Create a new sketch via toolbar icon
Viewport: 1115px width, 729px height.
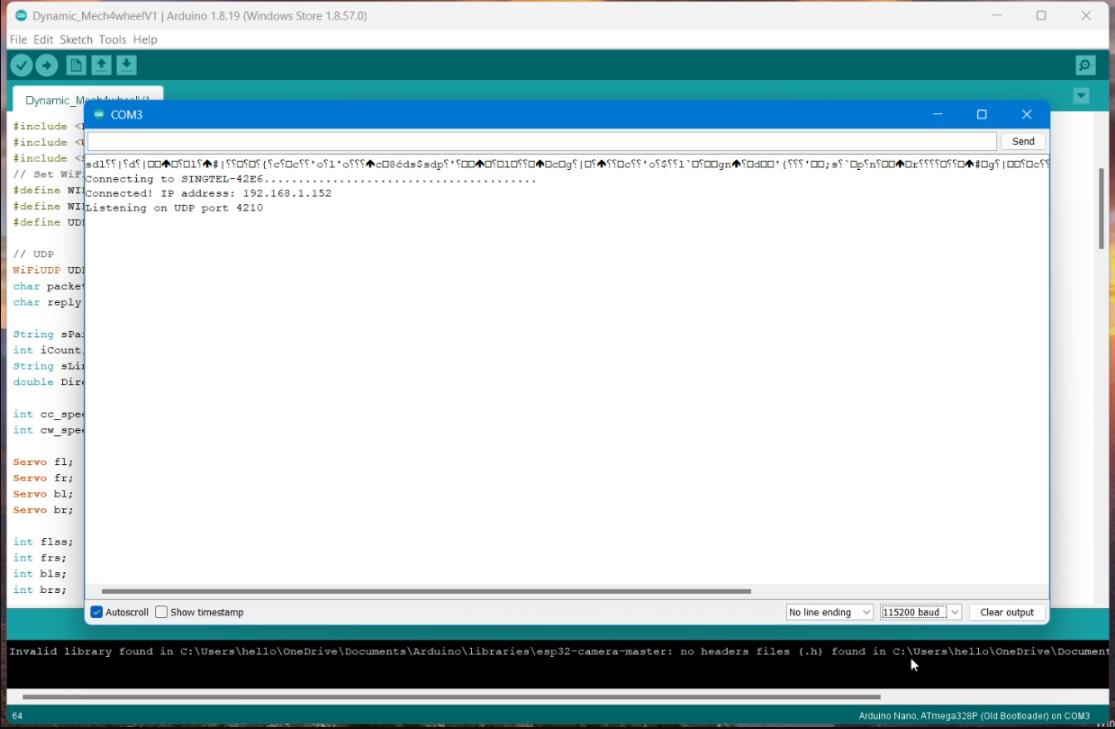point(76,65)
